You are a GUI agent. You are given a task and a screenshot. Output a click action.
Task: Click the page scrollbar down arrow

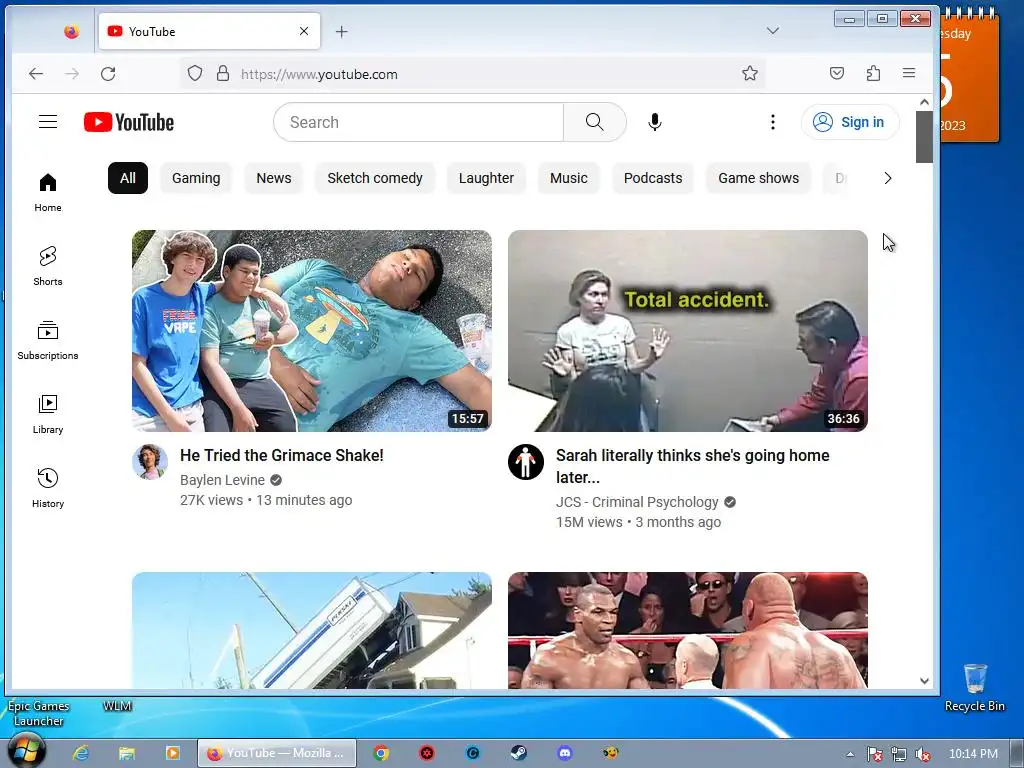(924, 680)
